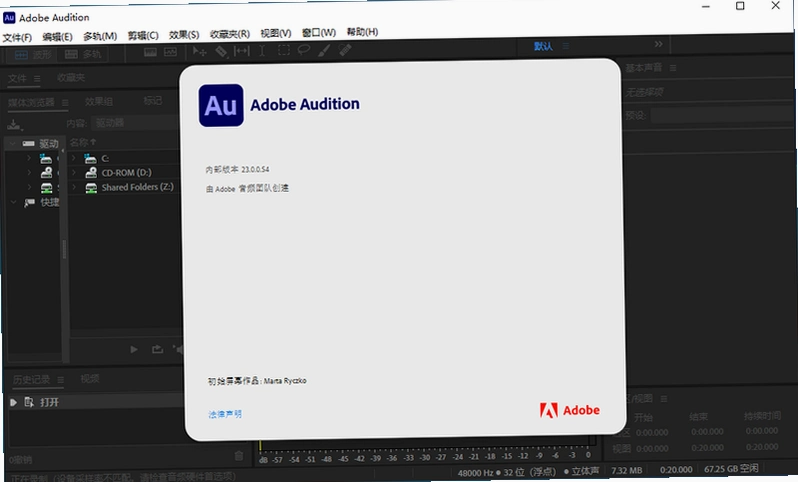Switch to the 效果组 tab
Image resolution: width=798 pixels, height=482 pixels.
coord(99,101)
